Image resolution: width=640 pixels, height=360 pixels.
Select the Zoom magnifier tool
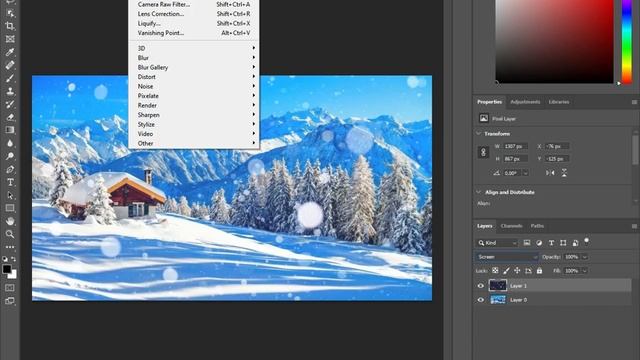click(x=10, y=234)
